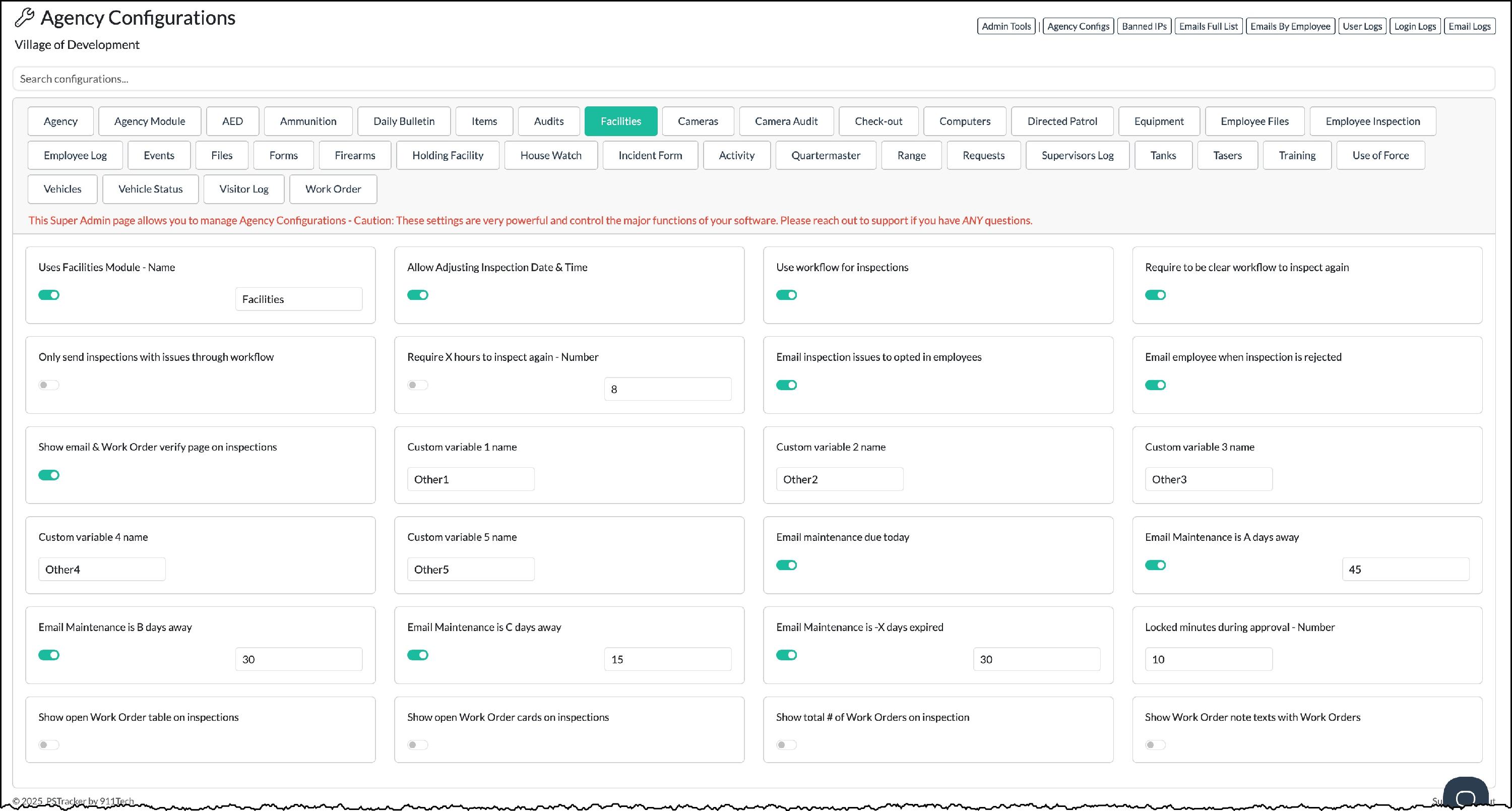Disable Allow Adjusting Inspection Date & Time
This screenshot has width=1512, height=811.
coord(417,295)
